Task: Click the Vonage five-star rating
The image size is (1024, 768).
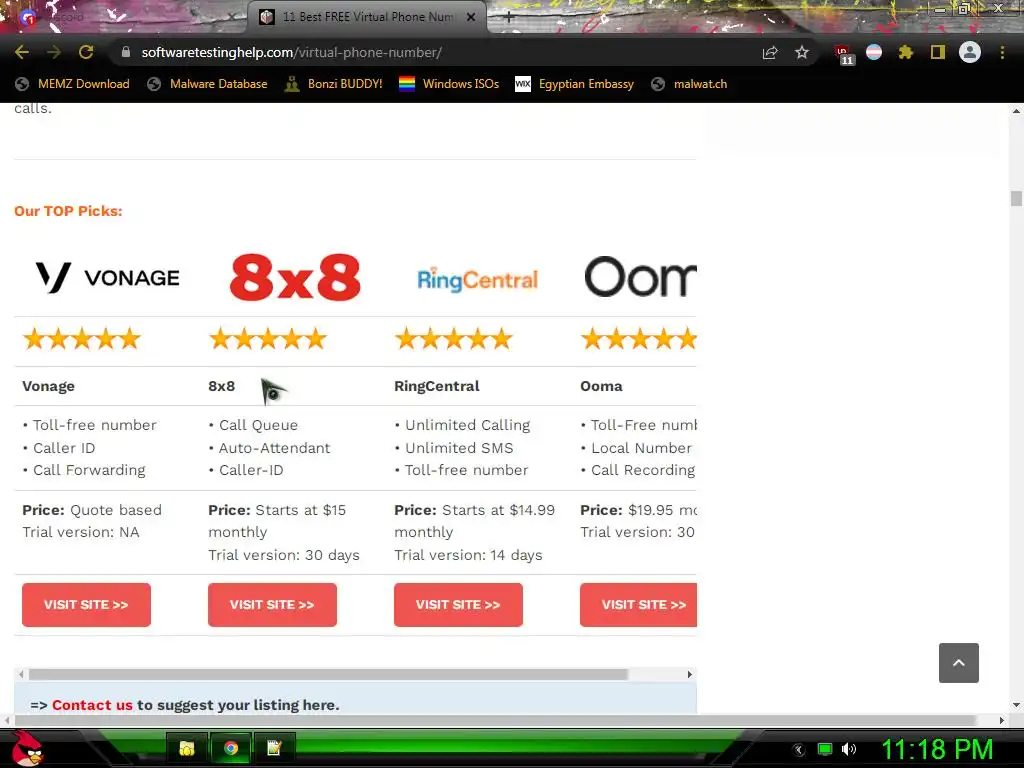Action: 82,339
